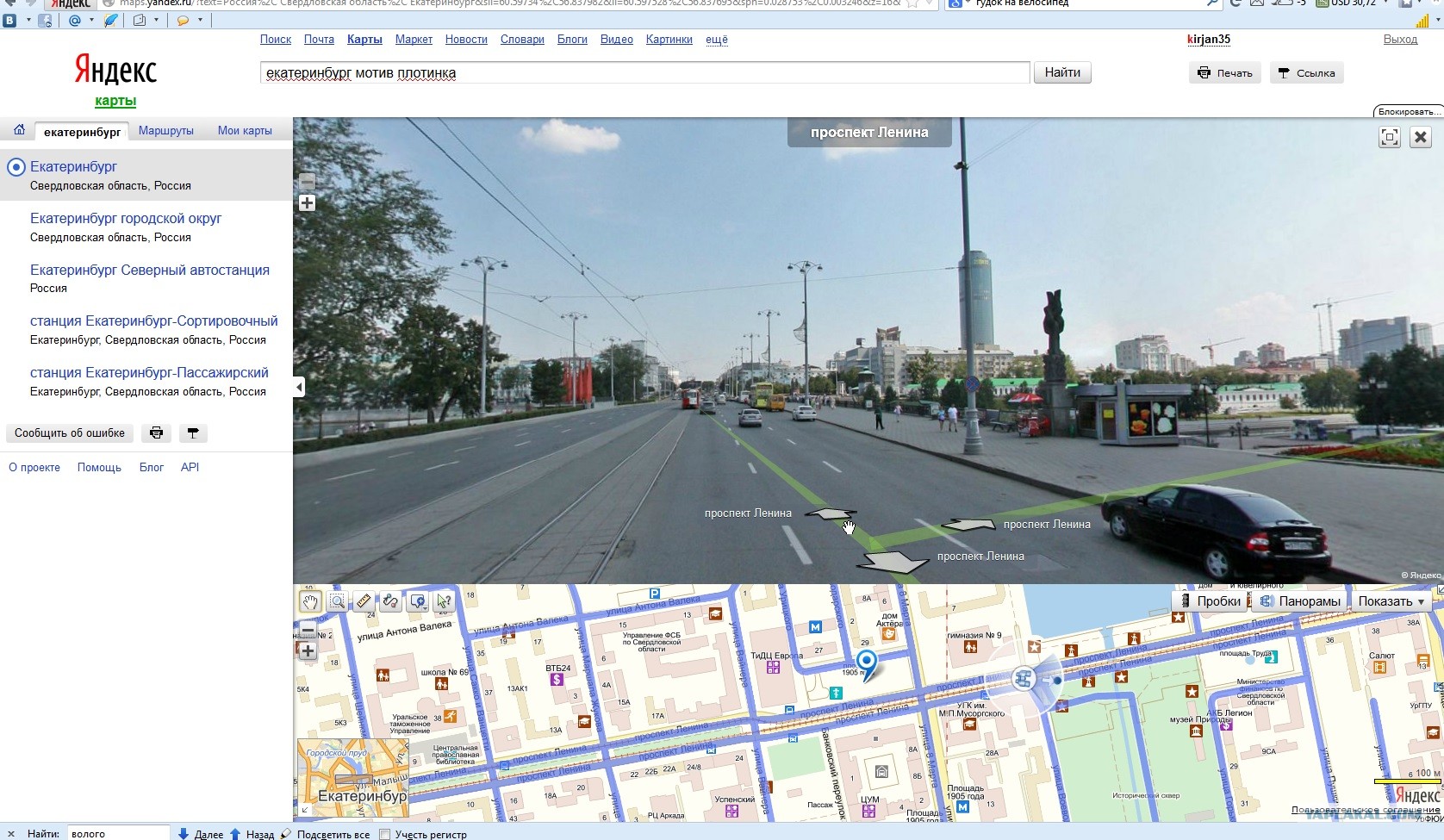Open the Екатеринбург городской округ result
The image size is (1444, 840).
[126, 219]
